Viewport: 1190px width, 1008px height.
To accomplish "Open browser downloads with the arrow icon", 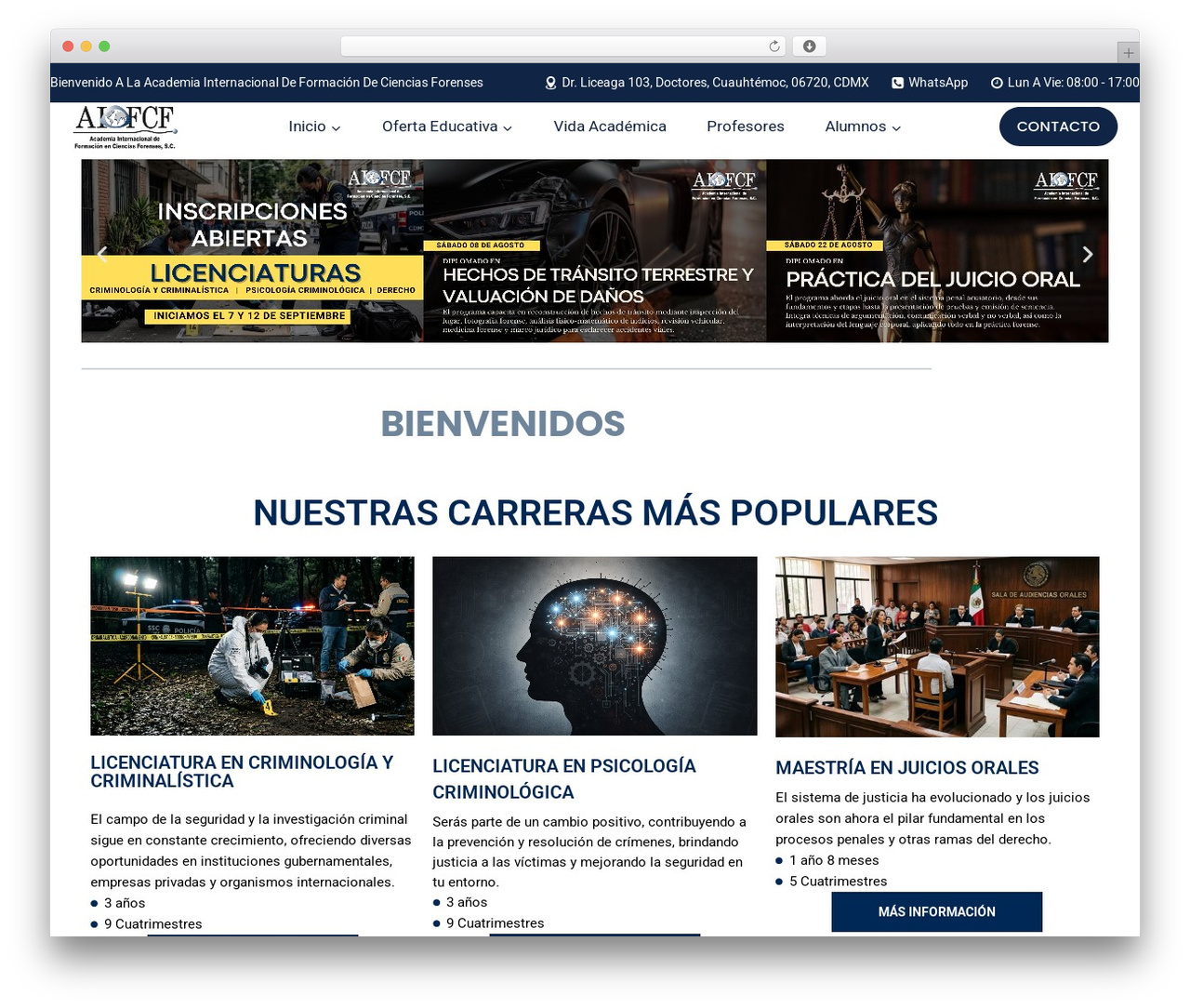I will tap(809, 46).
